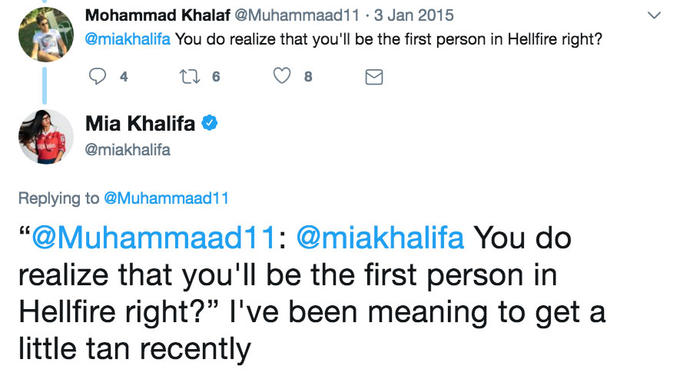This screenshot has width=680, height=376.
Task: Click the reply speech bubble icon
Action: [x=97, y=76]
